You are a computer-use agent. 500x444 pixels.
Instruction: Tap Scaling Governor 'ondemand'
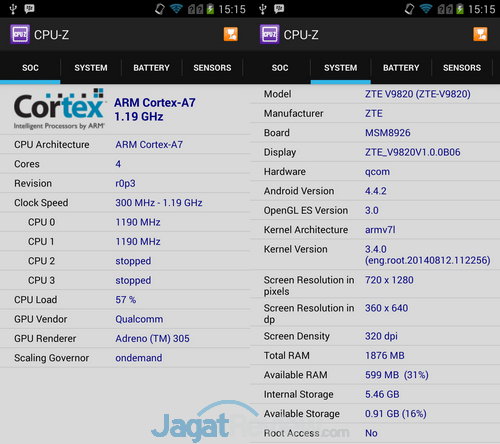[139, 358]
